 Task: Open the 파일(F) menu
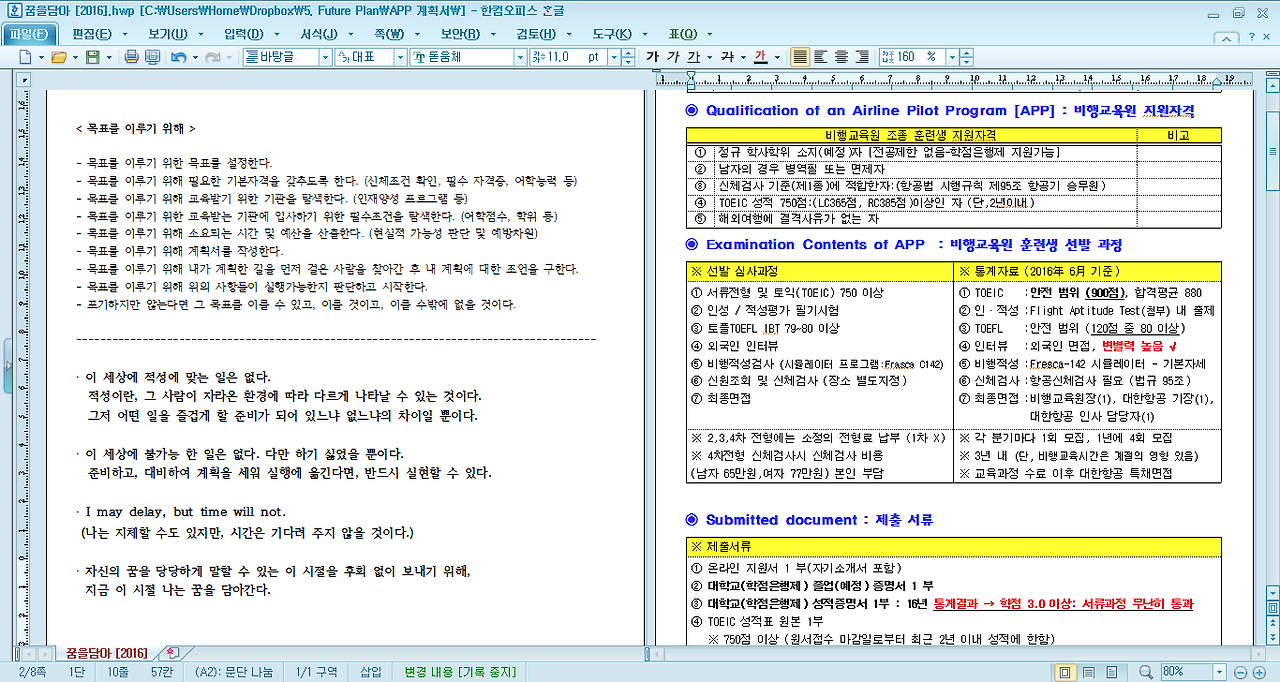click(x=28, y=34)
